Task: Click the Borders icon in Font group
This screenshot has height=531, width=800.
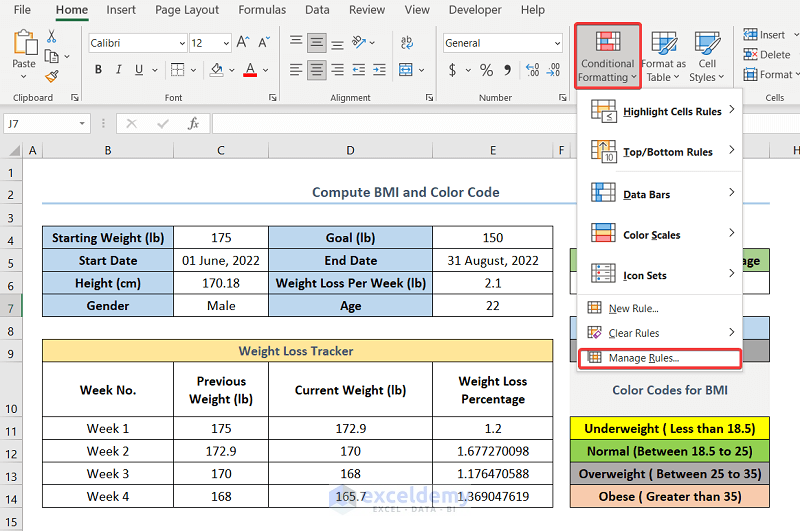Action: (177, 70)
